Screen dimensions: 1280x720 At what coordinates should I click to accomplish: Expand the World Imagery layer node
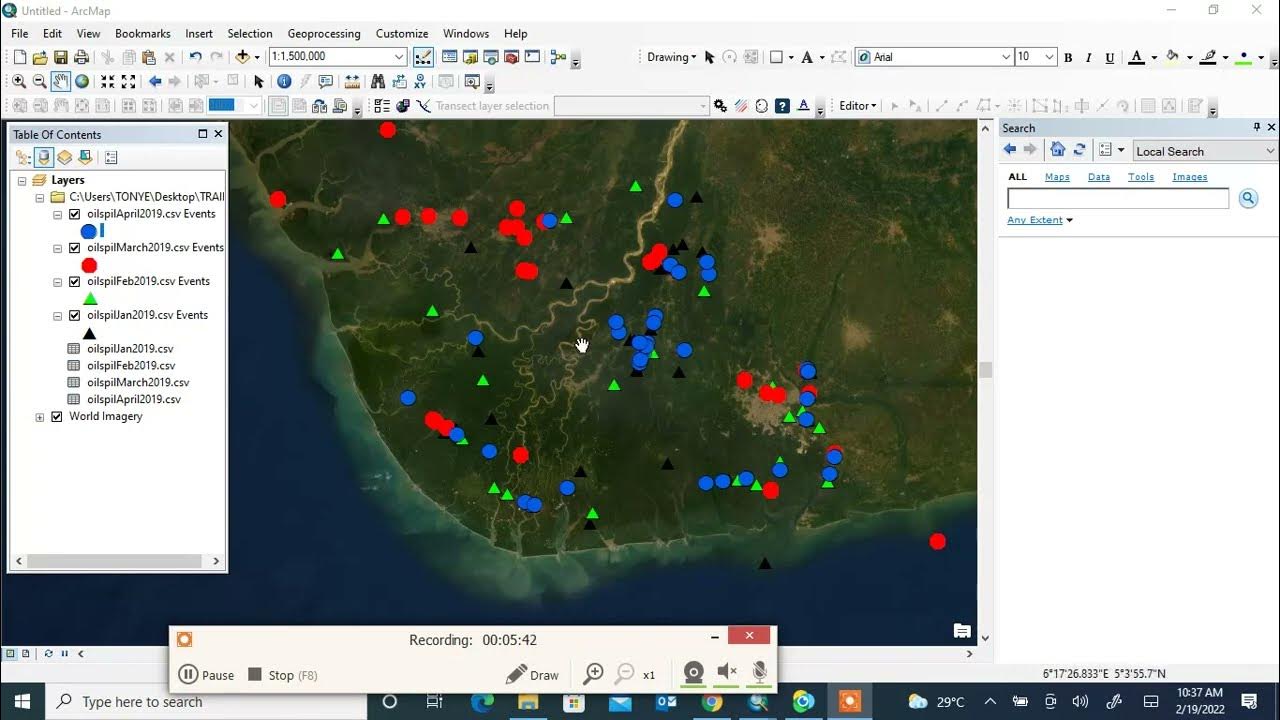(40, 417)
